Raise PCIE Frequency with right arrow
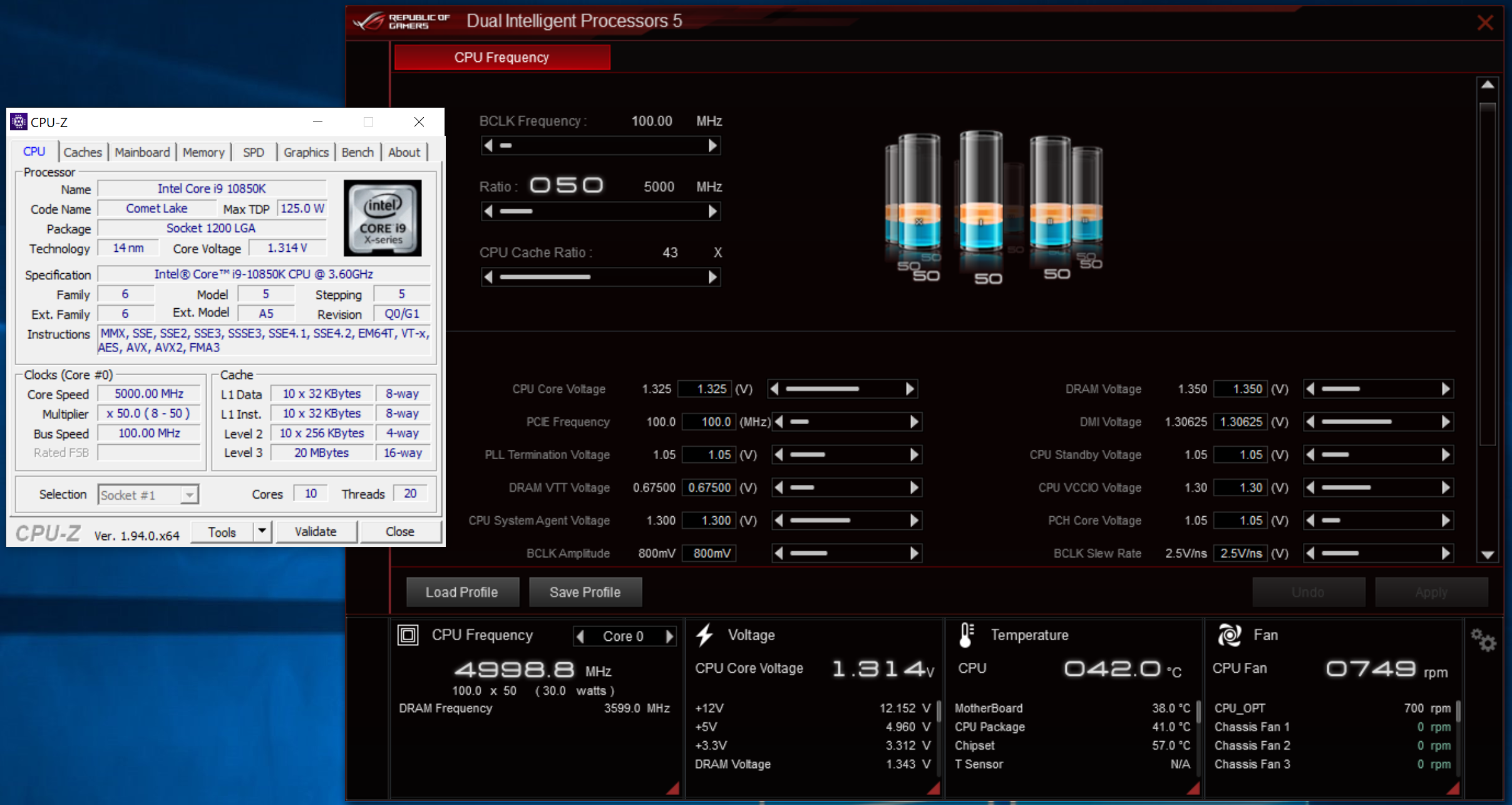Screen dimensions: 1512x805 (x=914, y=422)
